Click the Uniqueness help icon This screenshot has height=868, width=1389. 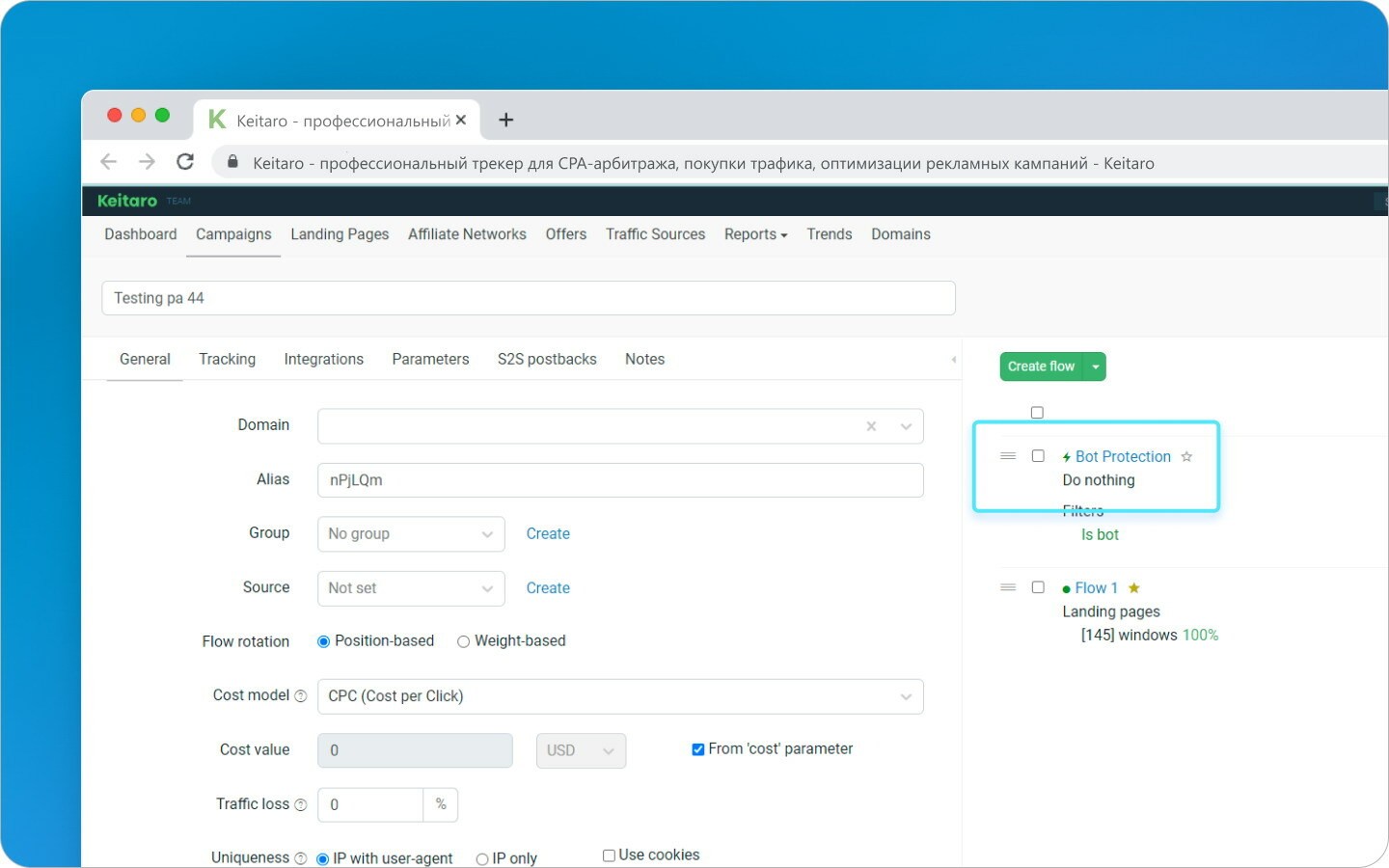point(300,858)
